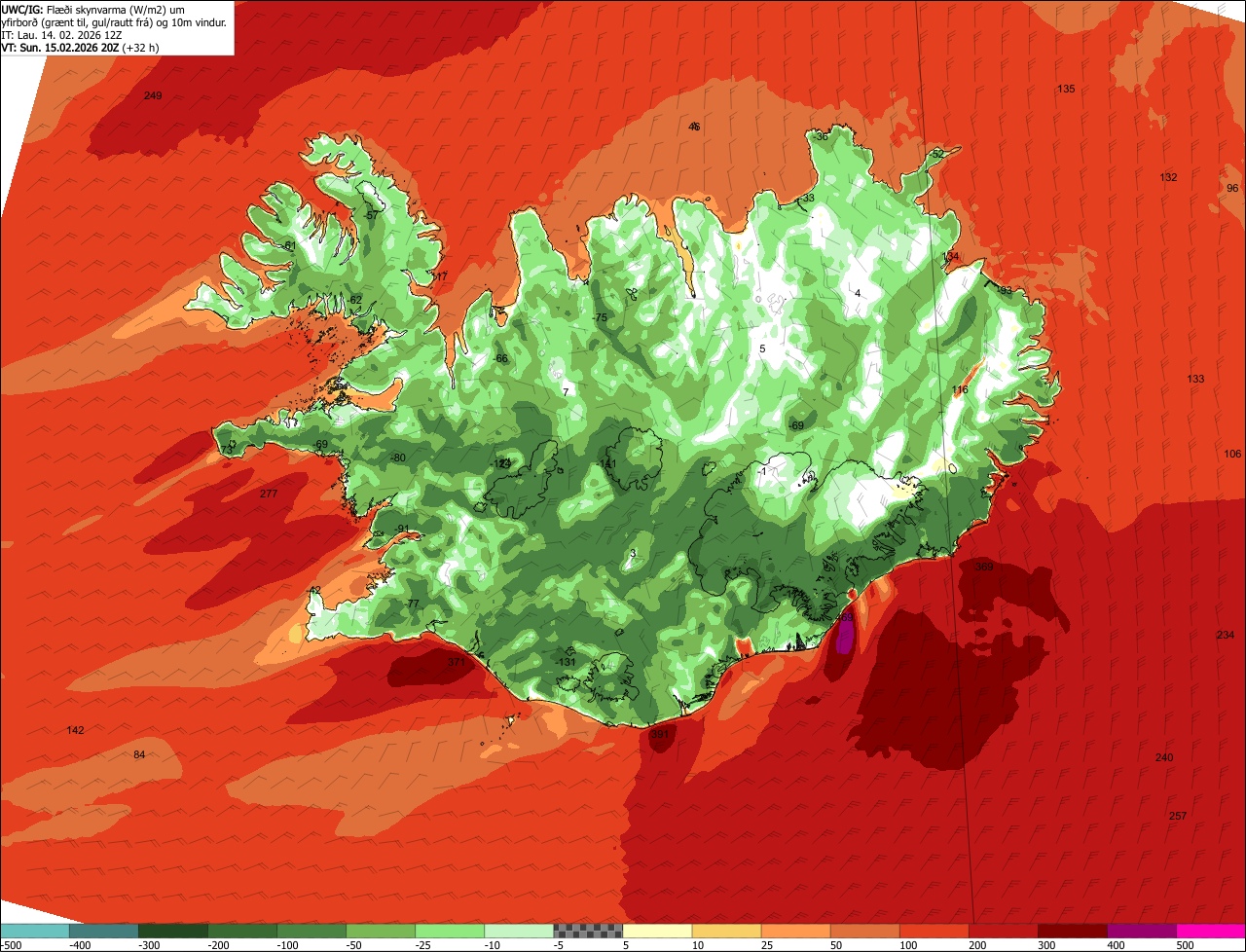Click the map value -131
The height and width of the screenshot is (952, 1246).
[566, 662]
